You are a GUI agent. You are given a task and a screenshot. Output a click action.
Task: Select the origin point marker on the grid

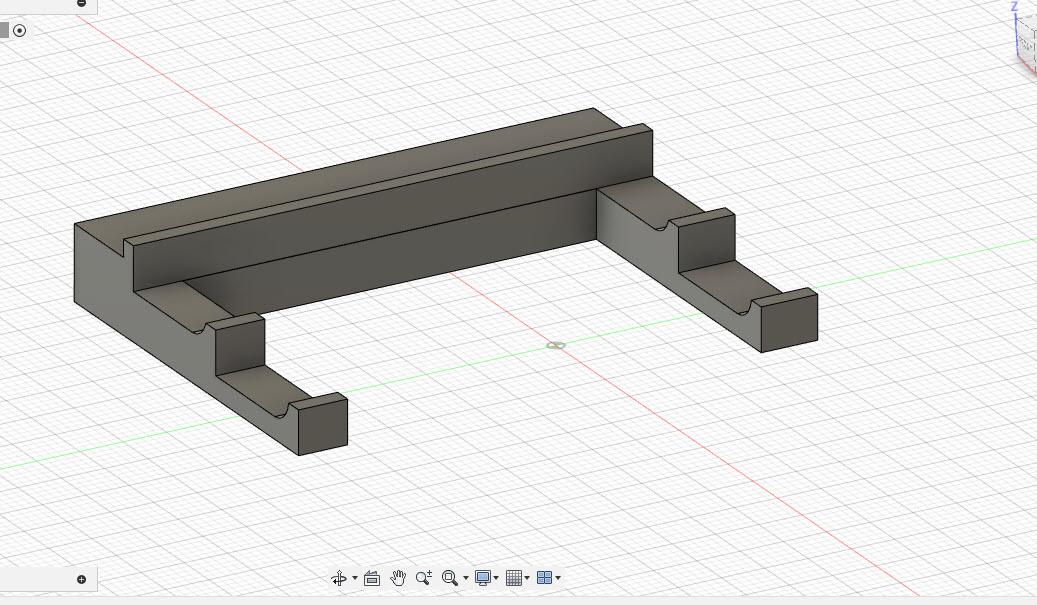pos(556,345)
